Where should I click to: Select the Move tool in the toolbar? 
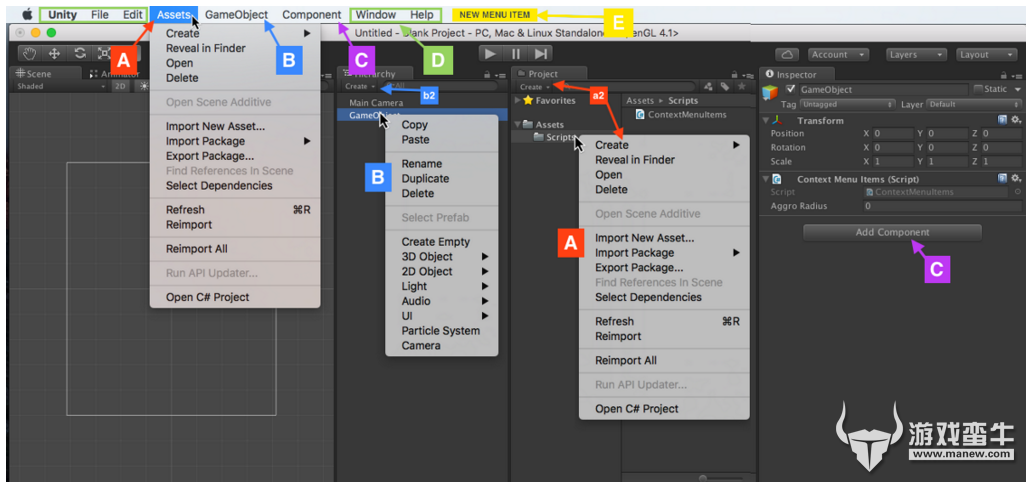pyautogui.click(x=55, y=53)
